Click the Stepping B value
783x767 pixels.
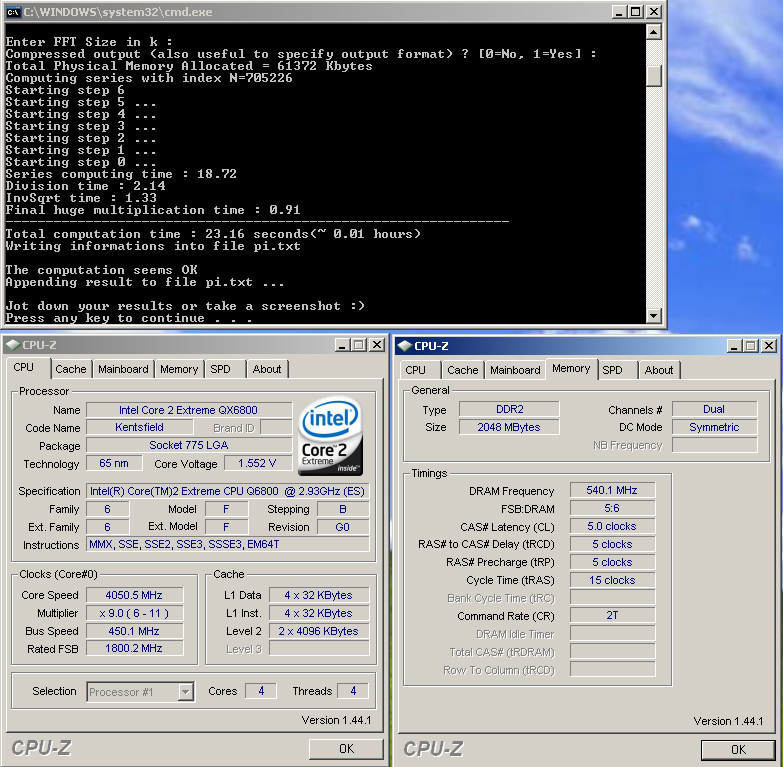coord(343,509)
